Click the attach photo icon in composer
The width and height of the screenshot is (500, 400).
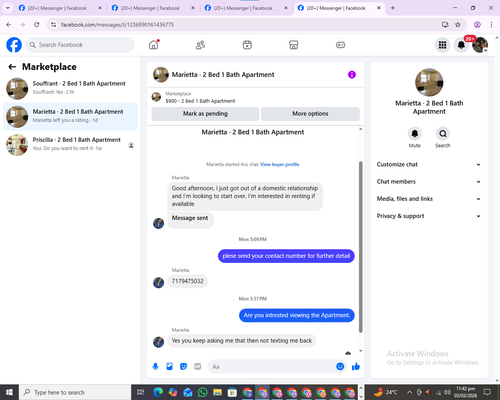169,367
